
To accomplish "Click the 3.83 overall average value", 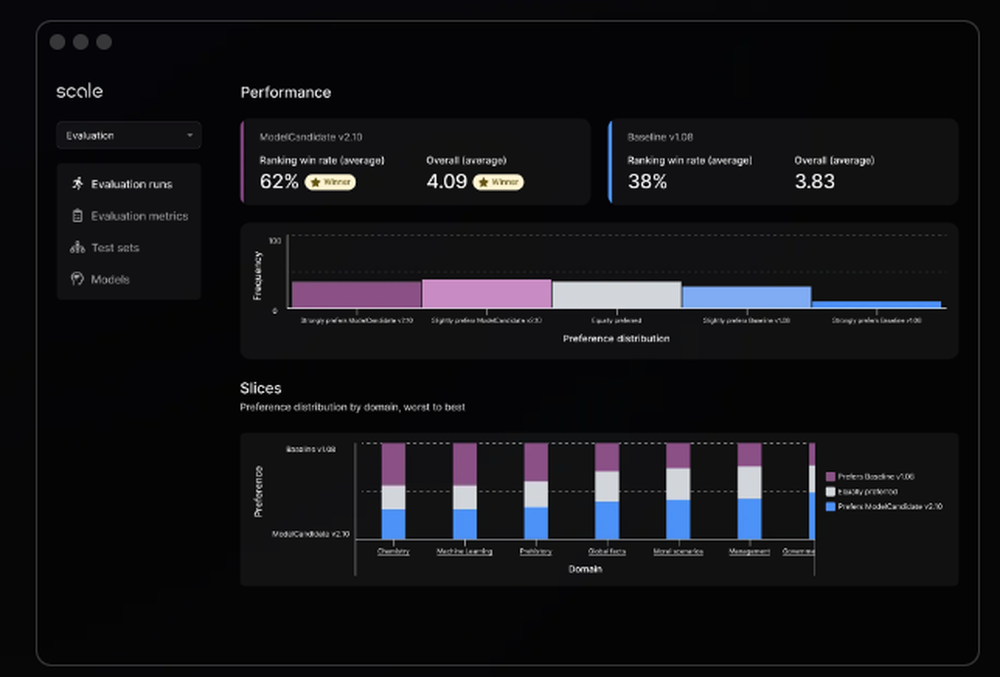I will pos(814,182).
